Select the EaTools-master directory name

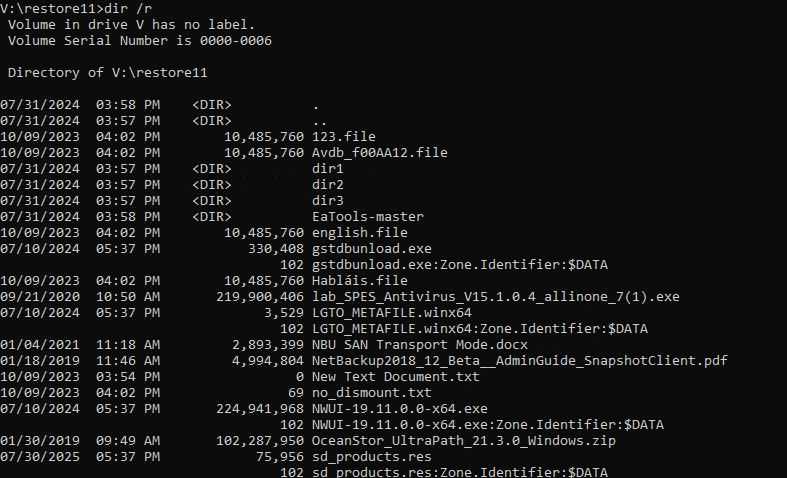pyautogui.click(x=368, y=217)
